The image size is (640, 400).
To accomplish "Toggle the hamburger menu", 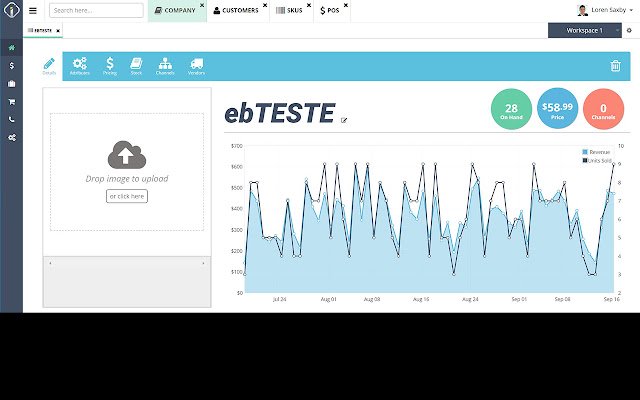I will tap(33, 11).
